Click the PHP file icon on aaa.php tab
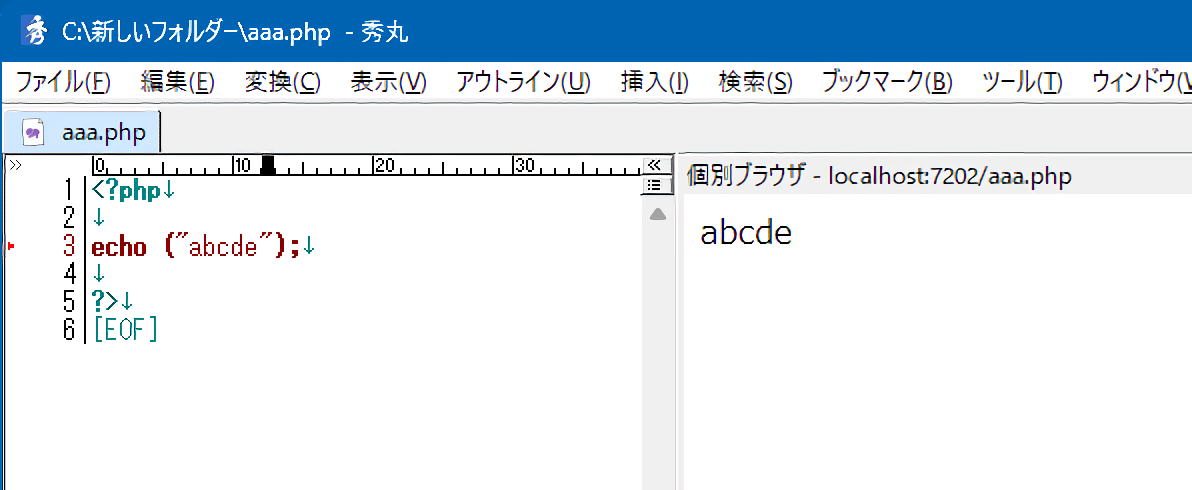The width and height of the screenshot is (1192, 490). [35, 132]
